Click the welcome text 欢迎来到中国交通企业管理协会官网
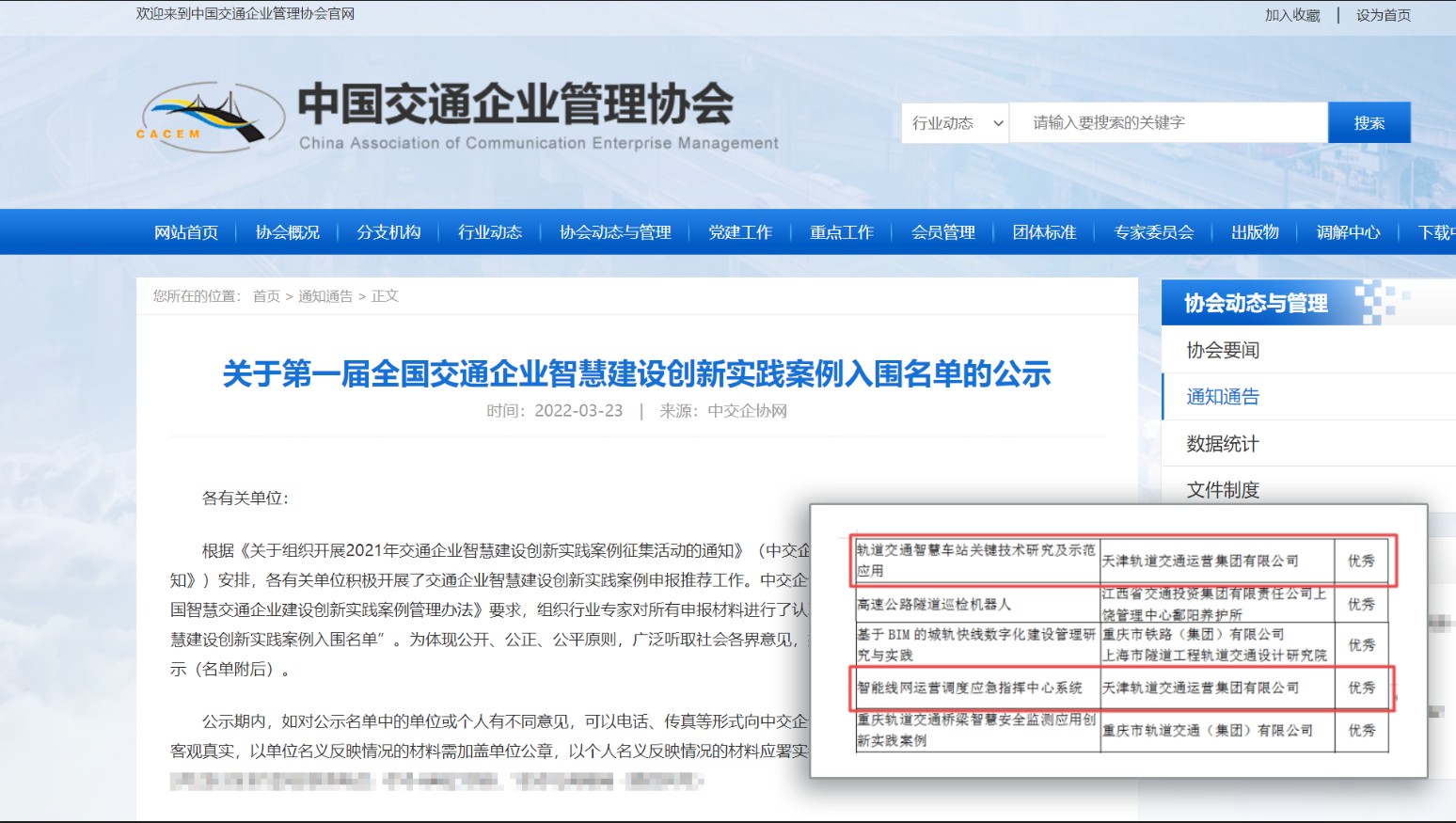 tap(245, 14)
